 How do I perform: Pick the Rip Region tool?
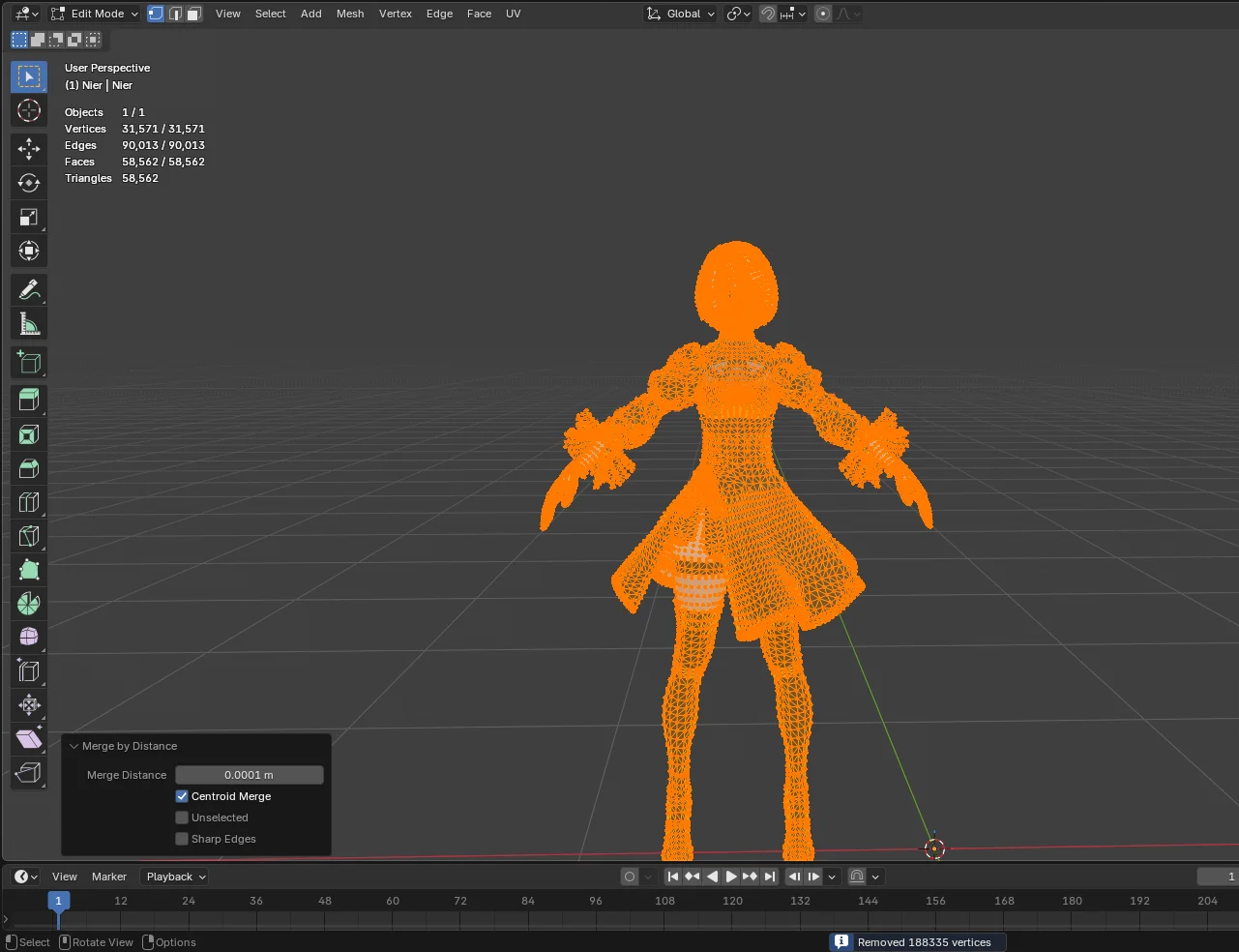coord(29,772)
